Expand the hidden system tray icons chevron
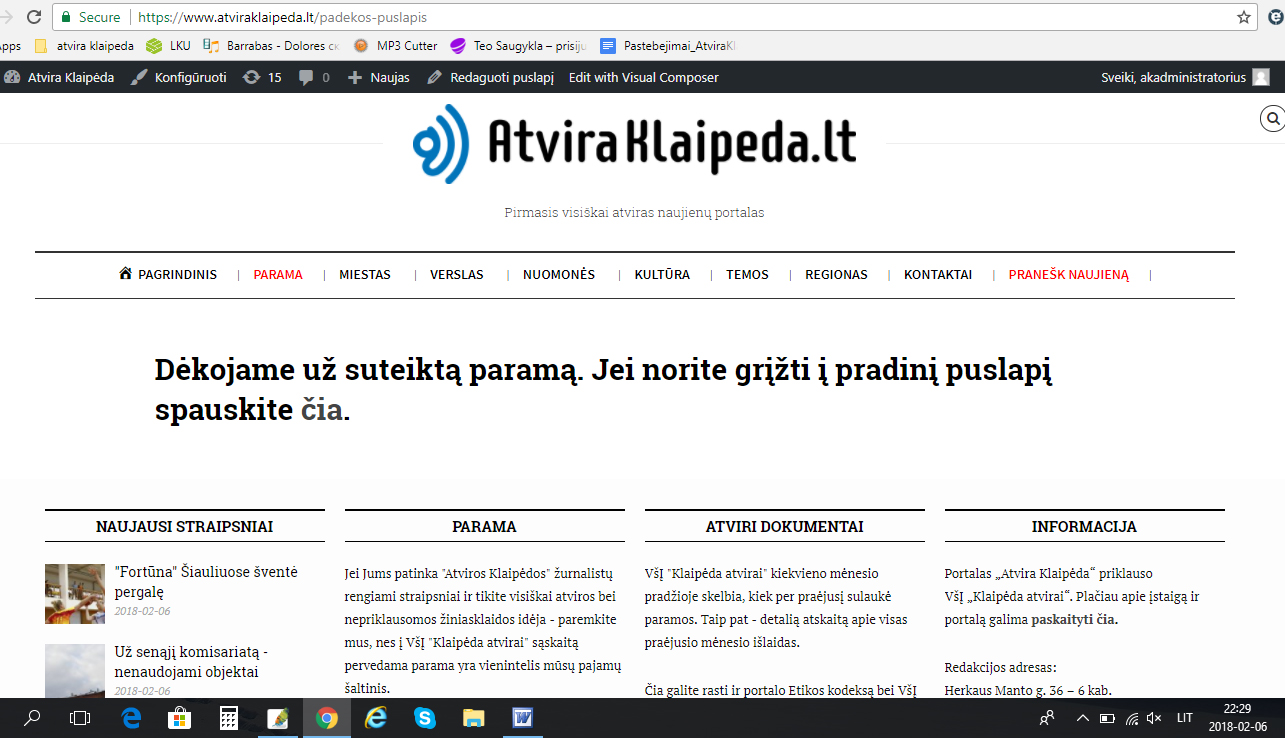1285x738 pixels. [1082, 717]
